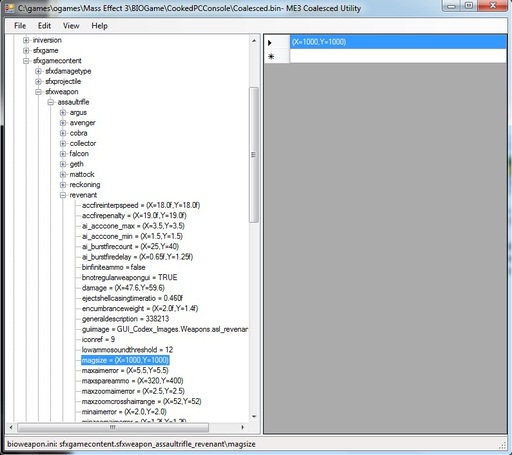Image resolution: width=512 pixels, height=455 pixels.
Task: Collapse the revenant node
Action: (63, 195)
